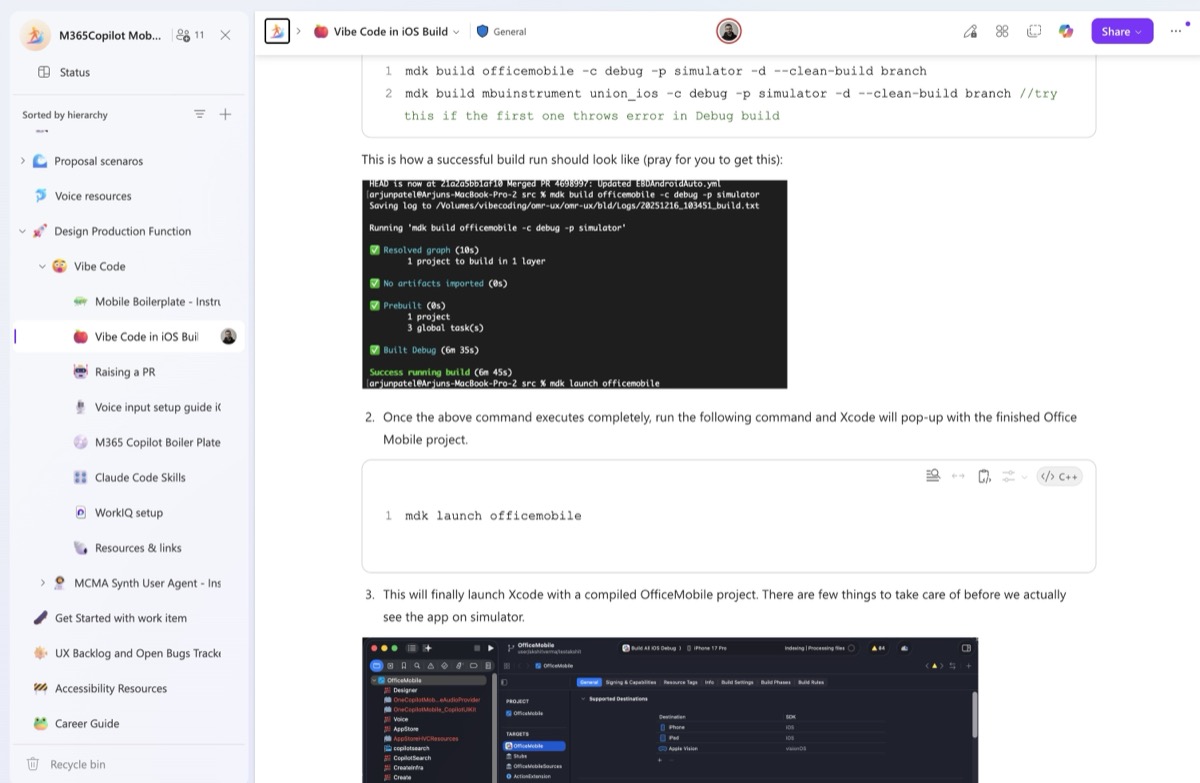
Task: Click the mdk launch officemobile code line
Action: point(493,516)
